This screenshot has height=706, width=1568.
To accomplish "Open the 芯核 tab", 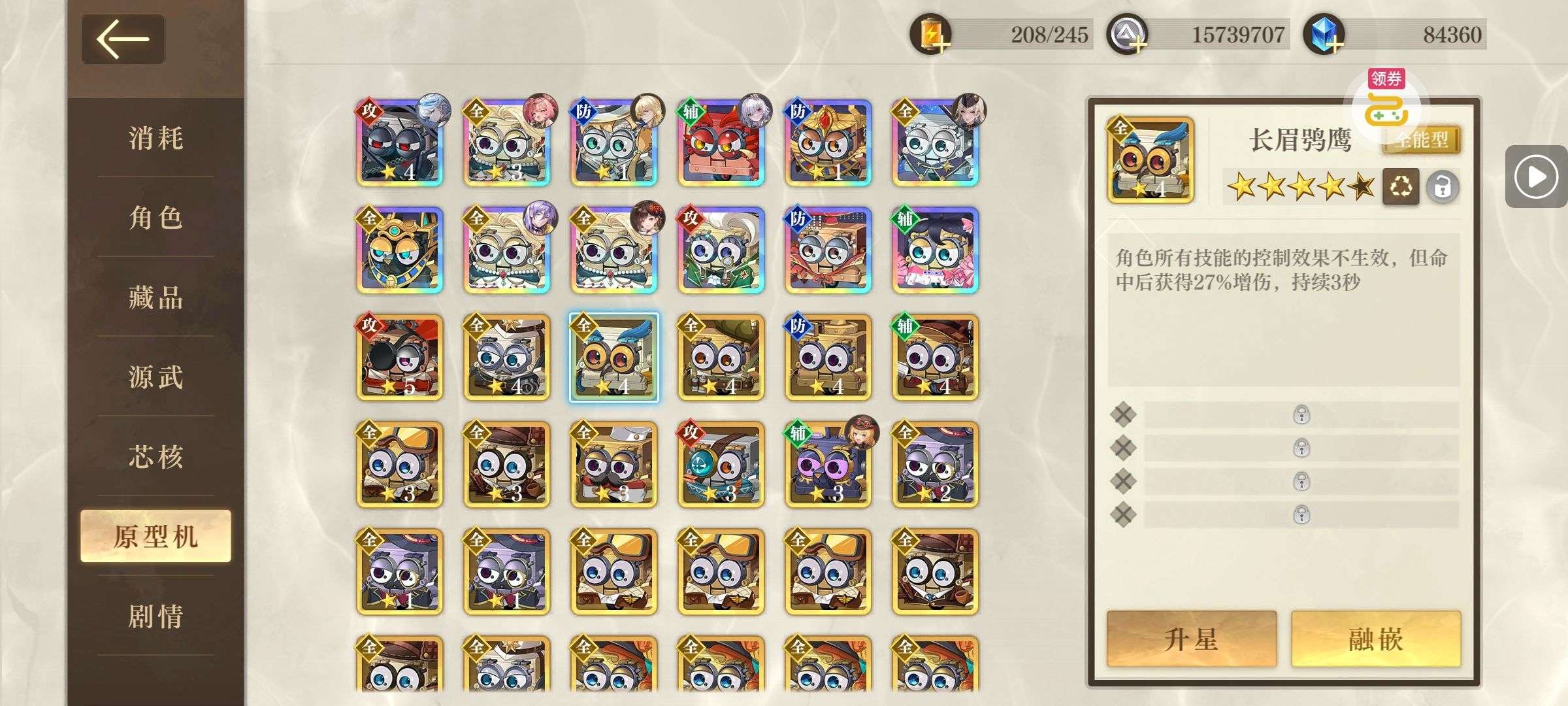I will pos(155,456).
